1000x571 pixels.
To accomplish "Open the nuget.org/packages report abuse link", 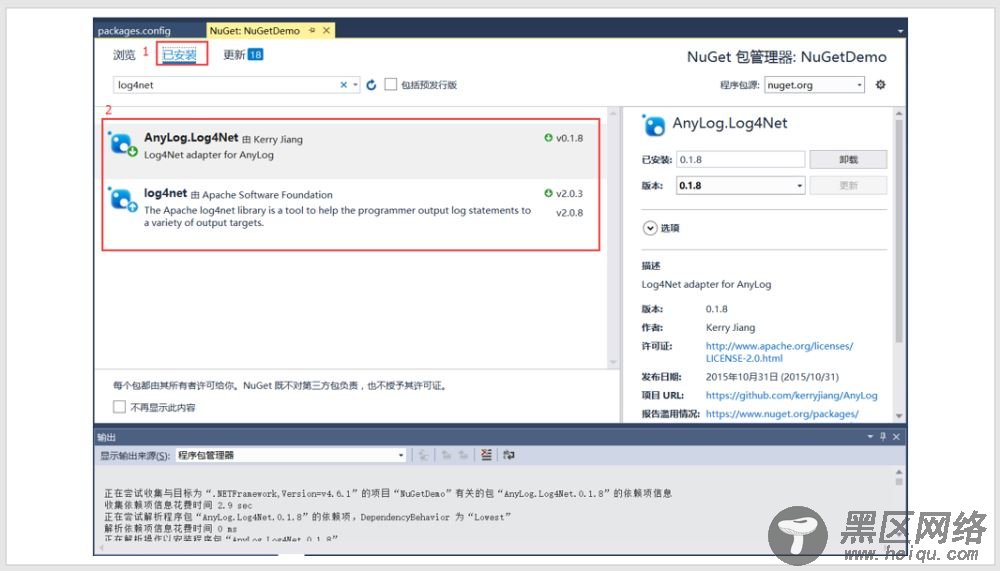I will [782, 414].
